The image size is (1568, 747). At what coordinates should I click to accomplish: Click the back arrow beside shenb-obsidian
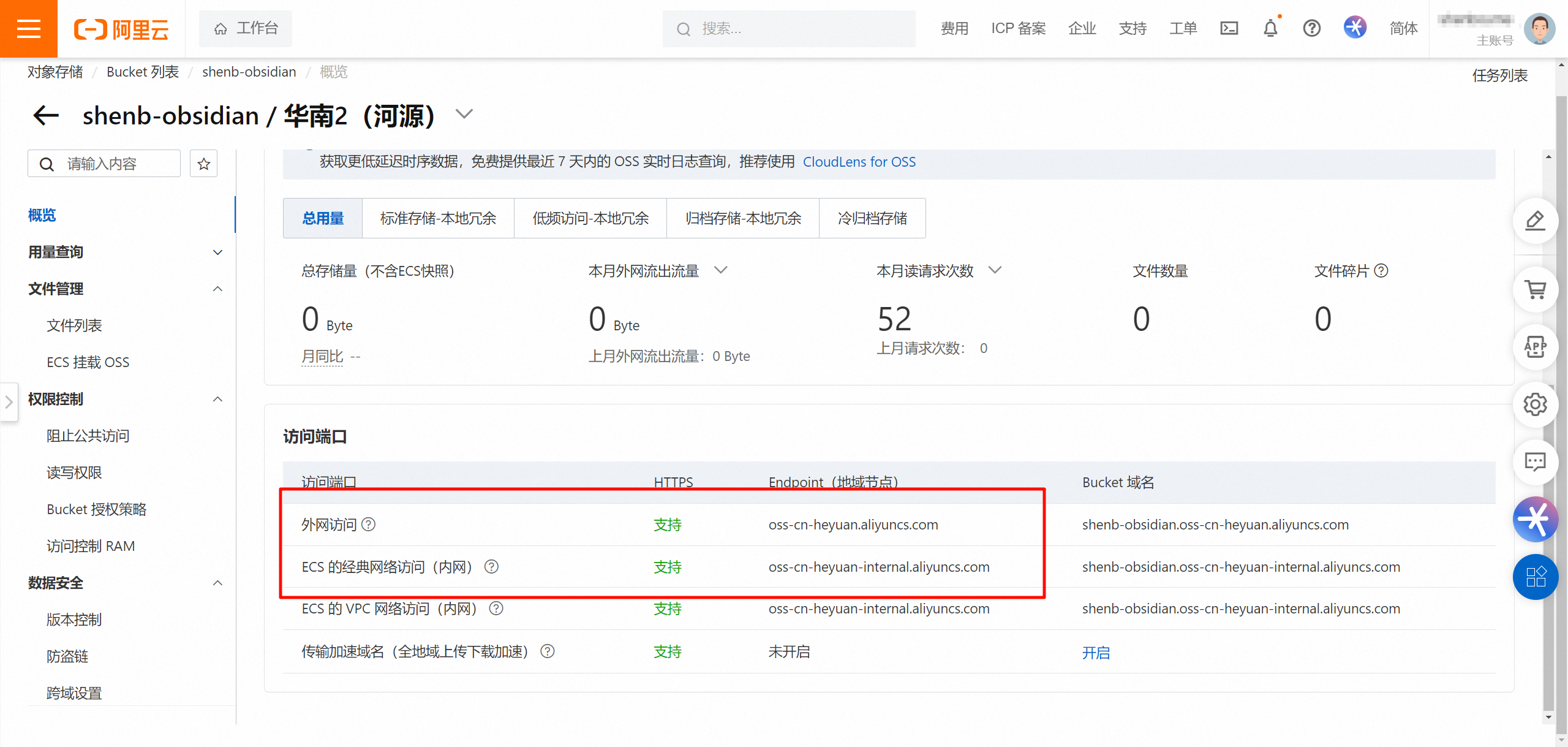click(x=46, y=115)
